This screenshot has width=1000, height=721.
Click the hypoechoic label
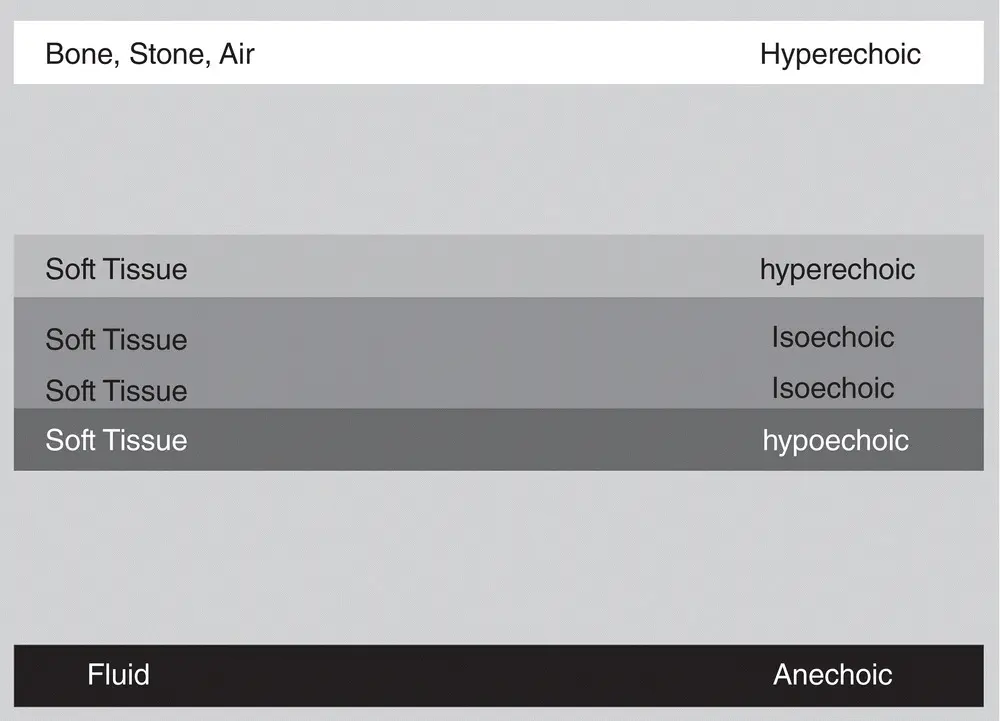(x=835, y=440)
